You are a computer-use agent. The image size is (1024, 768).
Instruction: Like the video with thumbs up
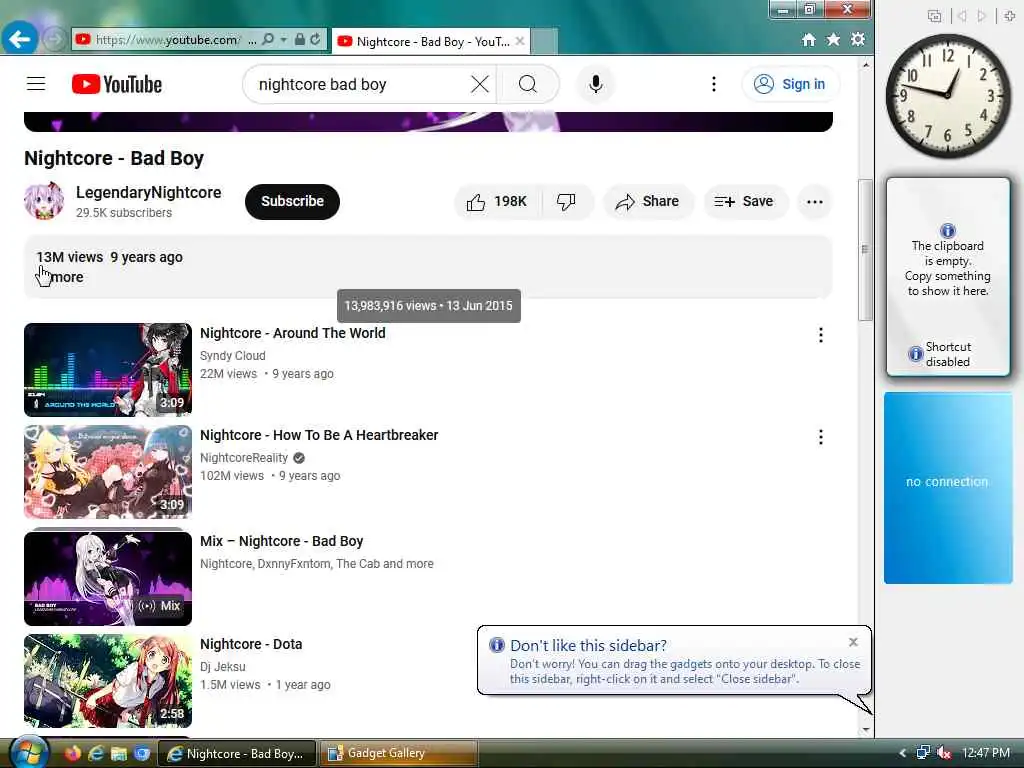point(498,202)
